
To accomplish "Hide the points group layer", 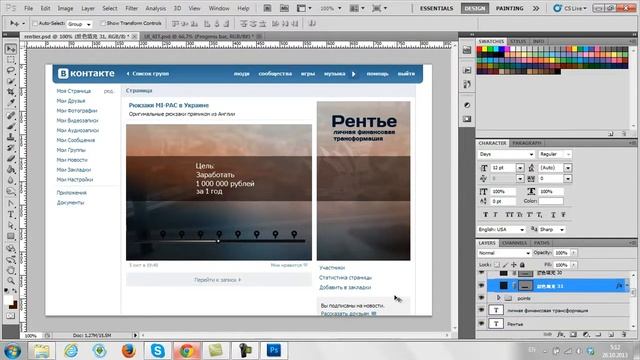I will coord(482,298).
